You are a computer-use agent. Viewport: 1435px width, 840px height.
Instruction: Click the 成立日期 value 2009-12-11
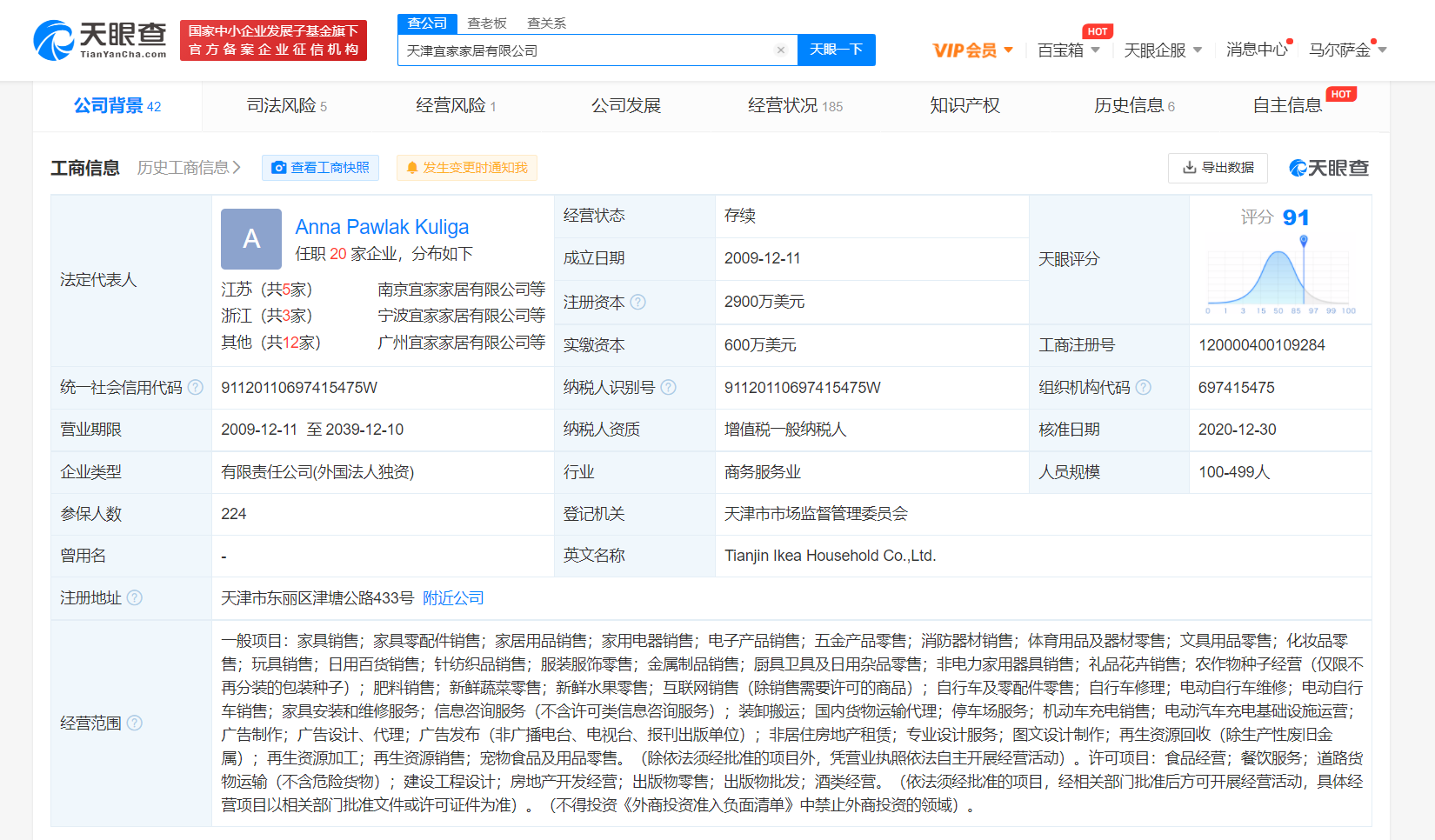[x=762, y=258]
